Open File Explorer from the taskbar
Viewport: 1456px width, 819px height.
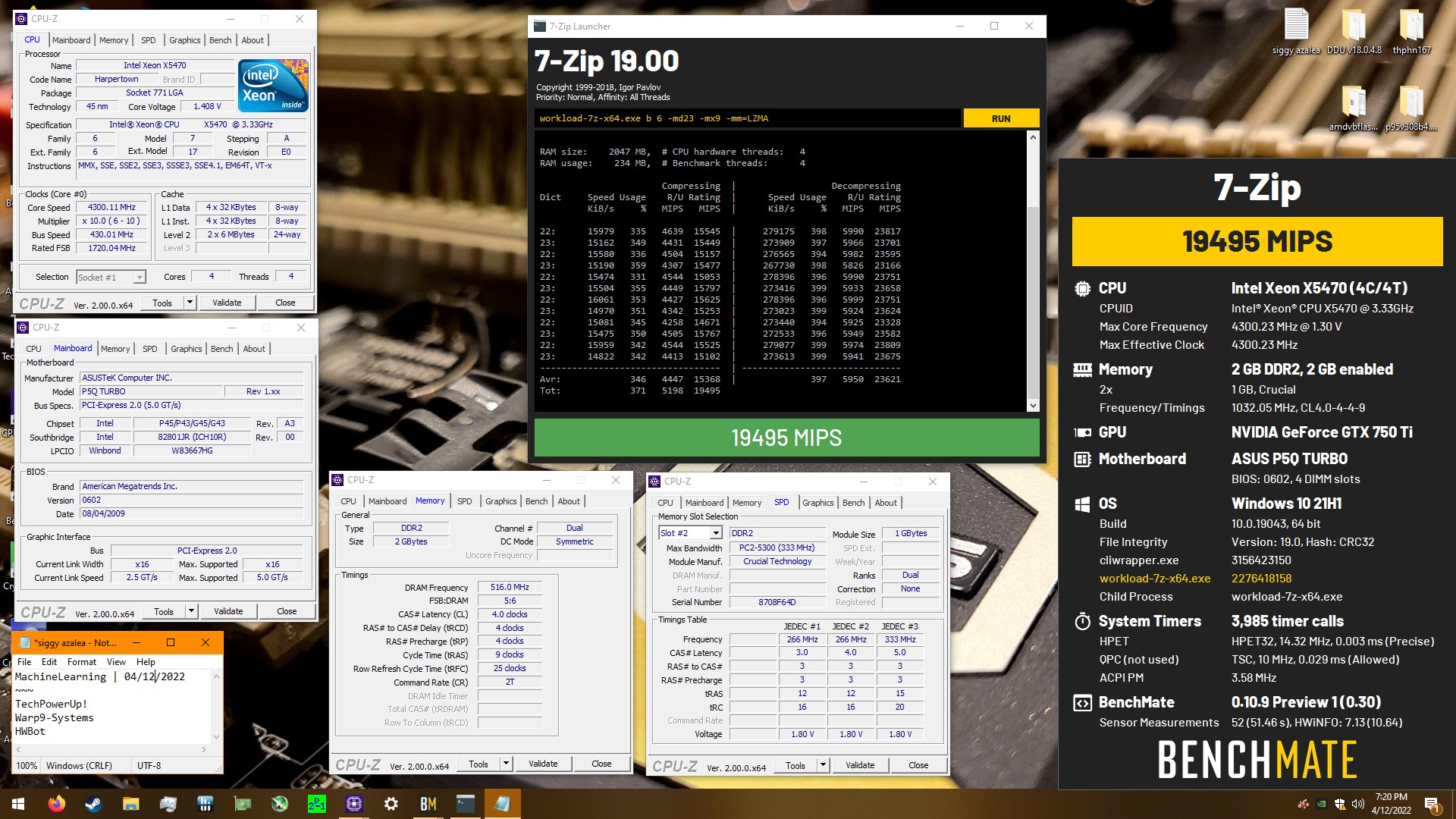(130, 804)
